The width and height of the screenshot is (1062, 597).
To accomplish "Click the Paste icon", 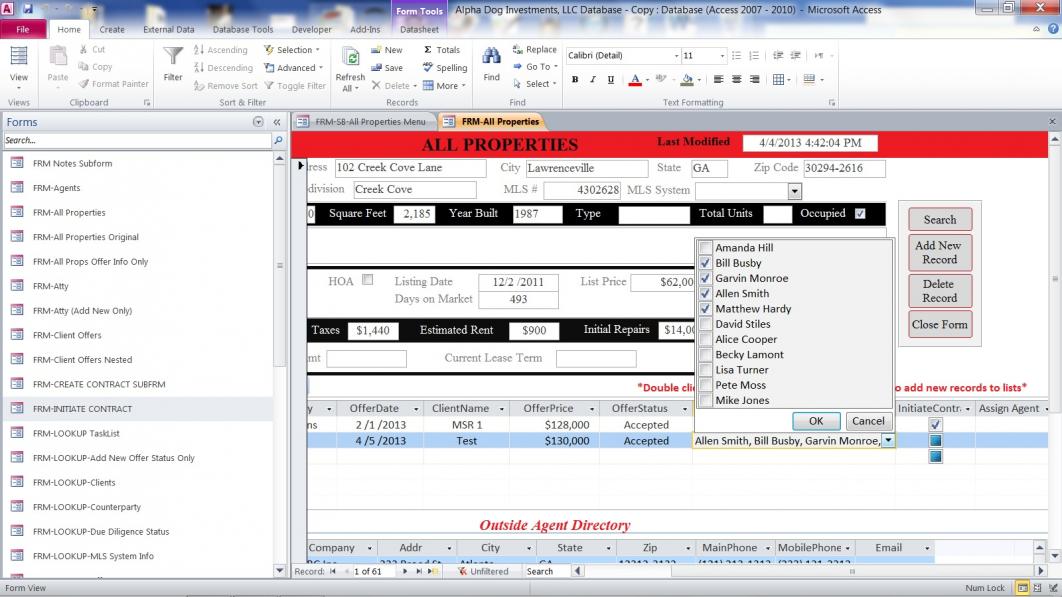I will (58, 64).
